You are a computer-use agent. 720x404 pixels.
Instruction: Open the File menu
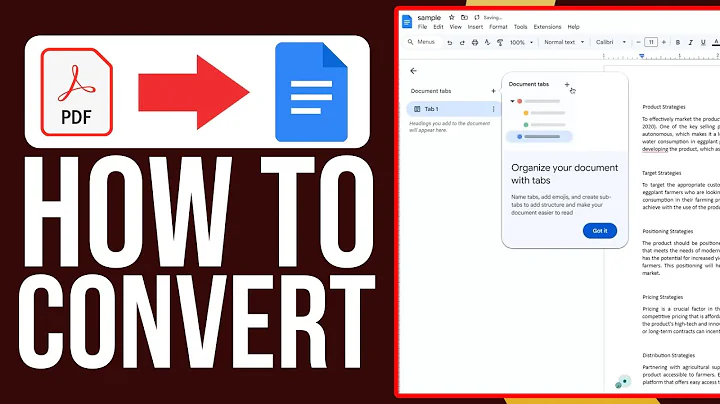[422, 27]
